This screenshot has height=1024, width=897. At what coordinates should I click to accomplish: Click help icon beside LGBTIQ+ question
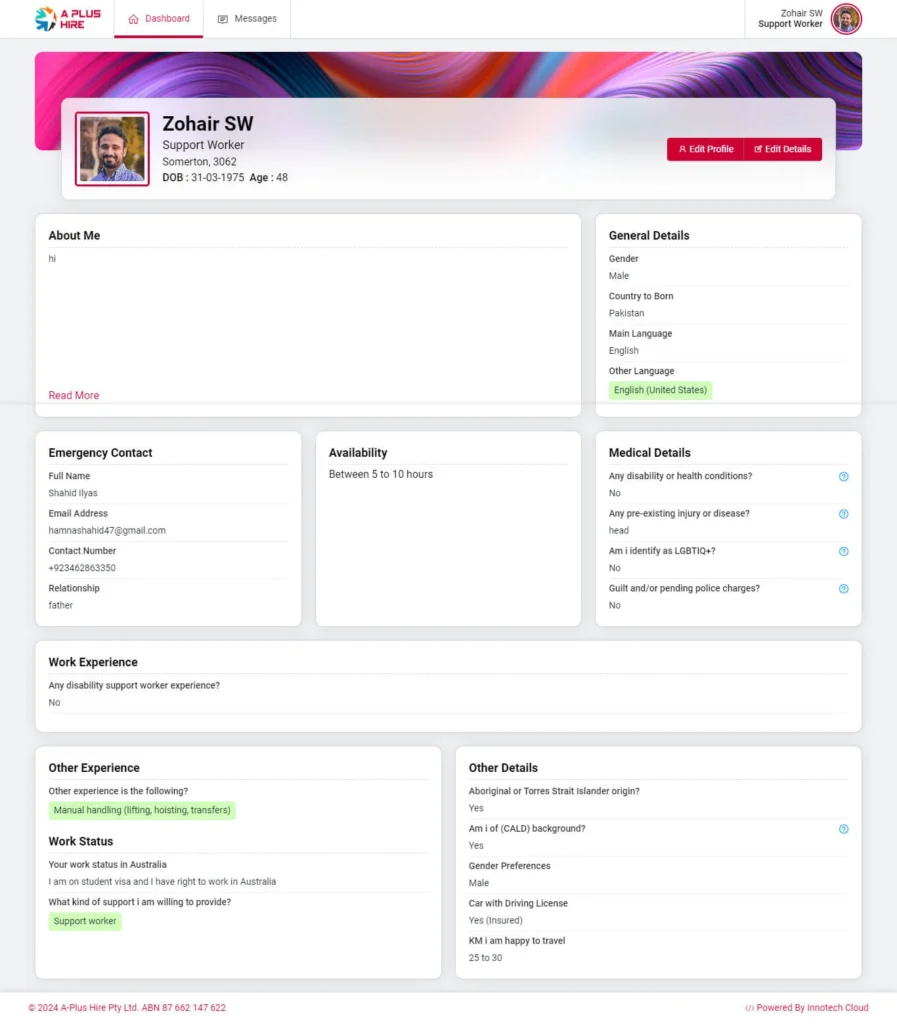[843, 552]
